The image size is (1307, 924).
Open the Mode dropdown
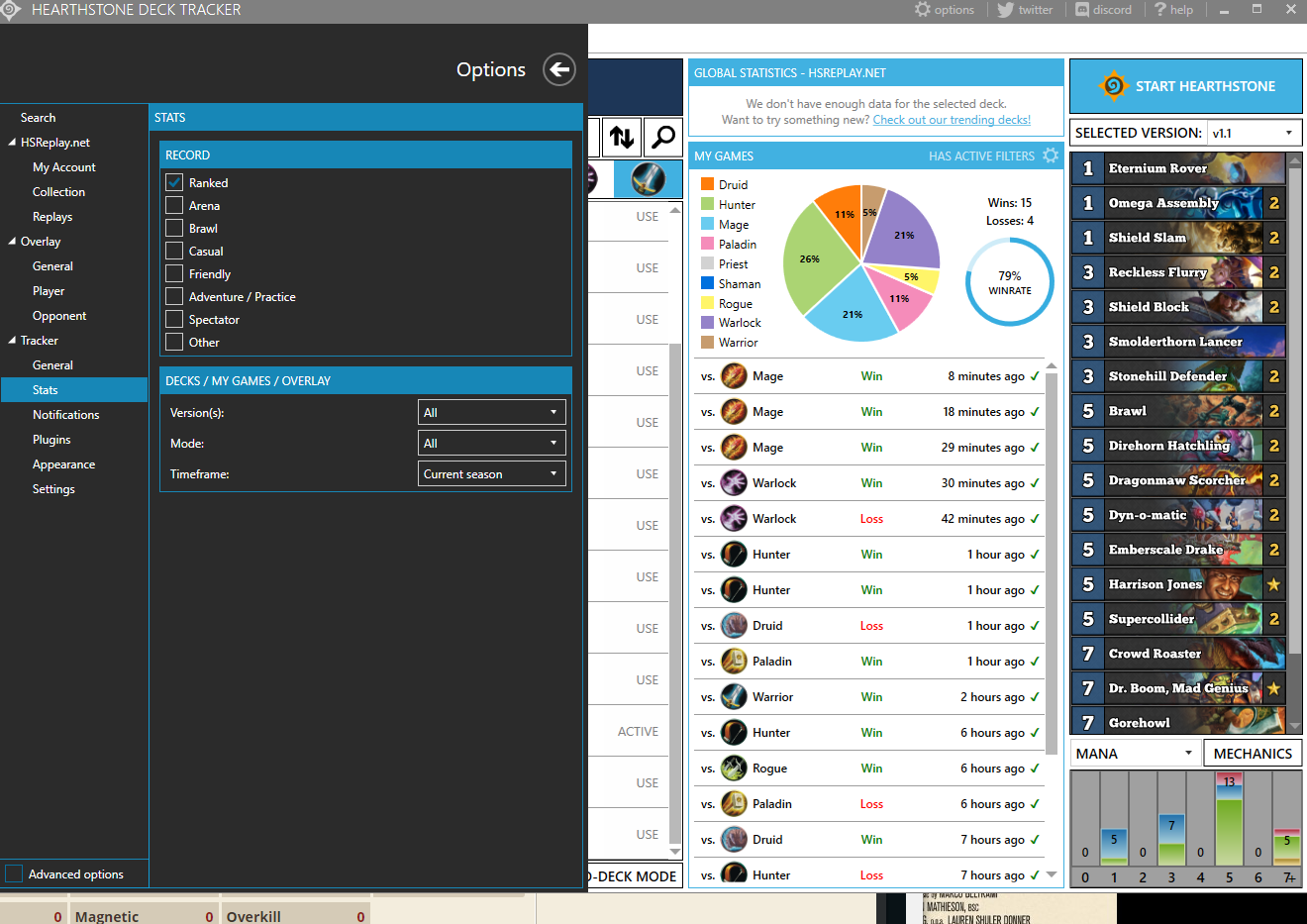point(492,443)
